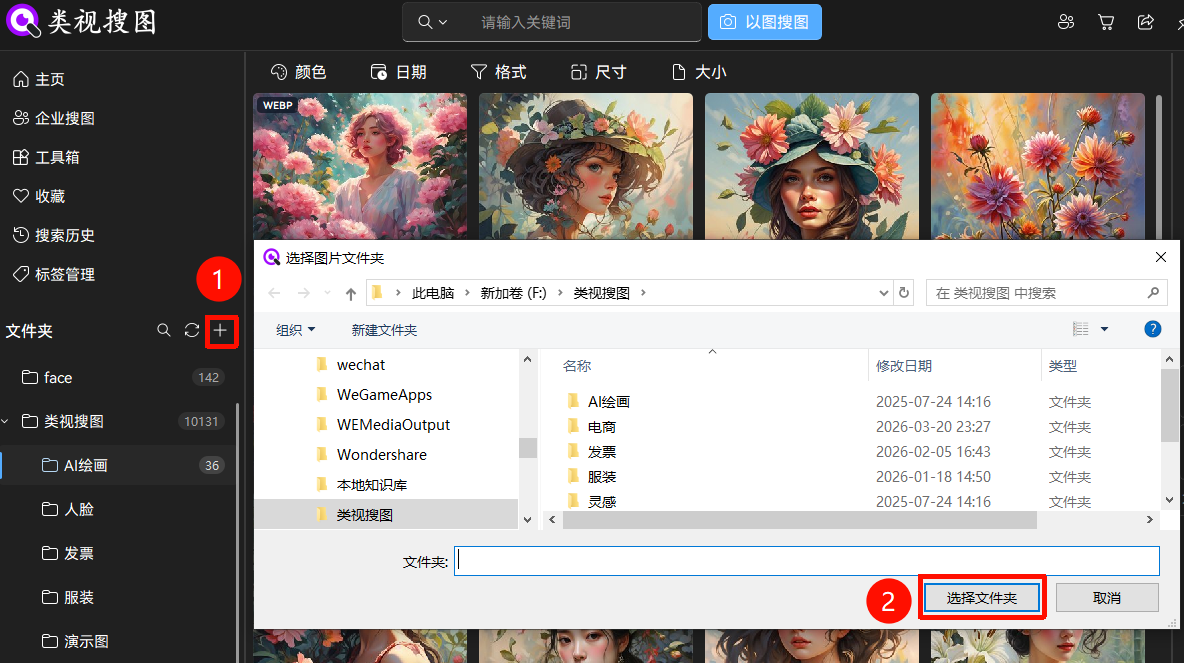The image size is (1184, 663).
Task: Select the 电商 folder in file list
Action: click(x=602, y=427)
